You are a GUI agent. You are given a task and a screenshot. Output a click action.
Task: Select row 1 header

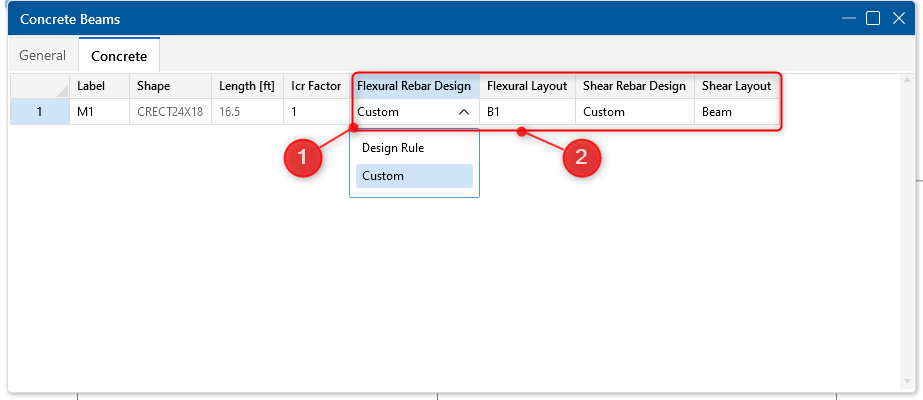pyautogui.click(x=39, y=112)
